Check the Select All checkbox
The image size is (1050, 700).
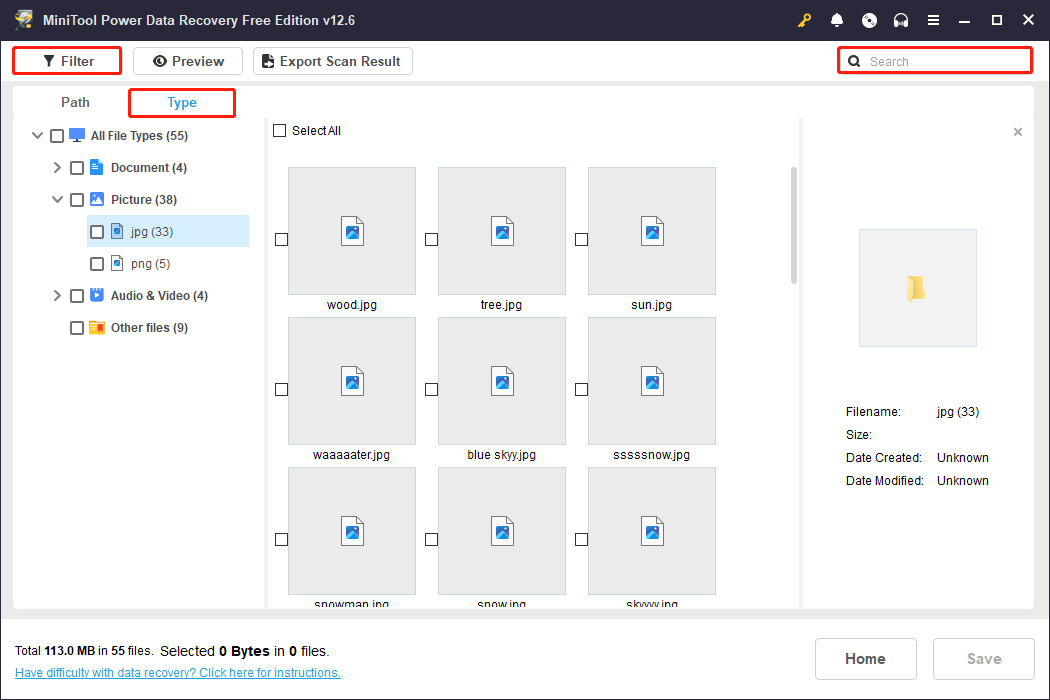[280, 131]
